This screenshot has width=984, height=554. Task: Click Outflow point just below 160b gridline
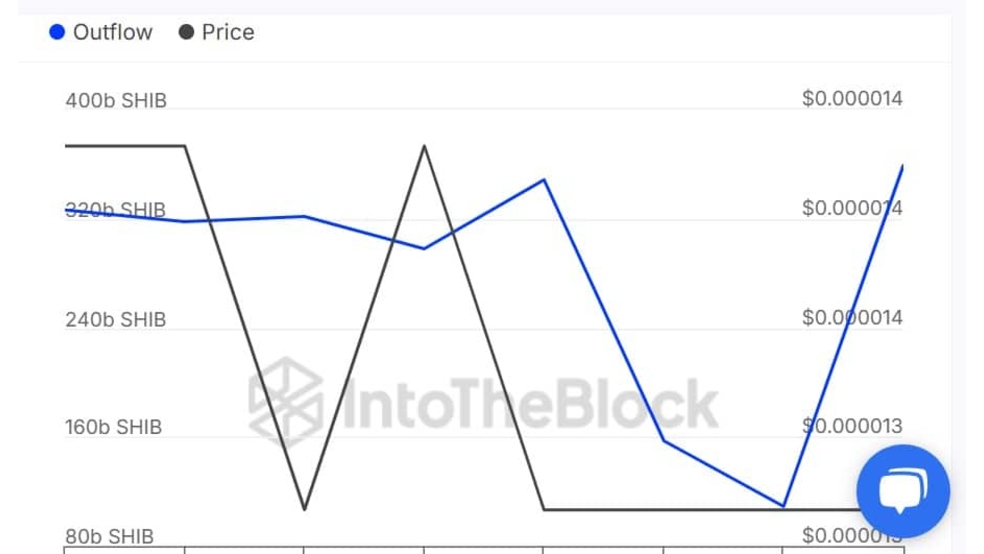(663, 441)
